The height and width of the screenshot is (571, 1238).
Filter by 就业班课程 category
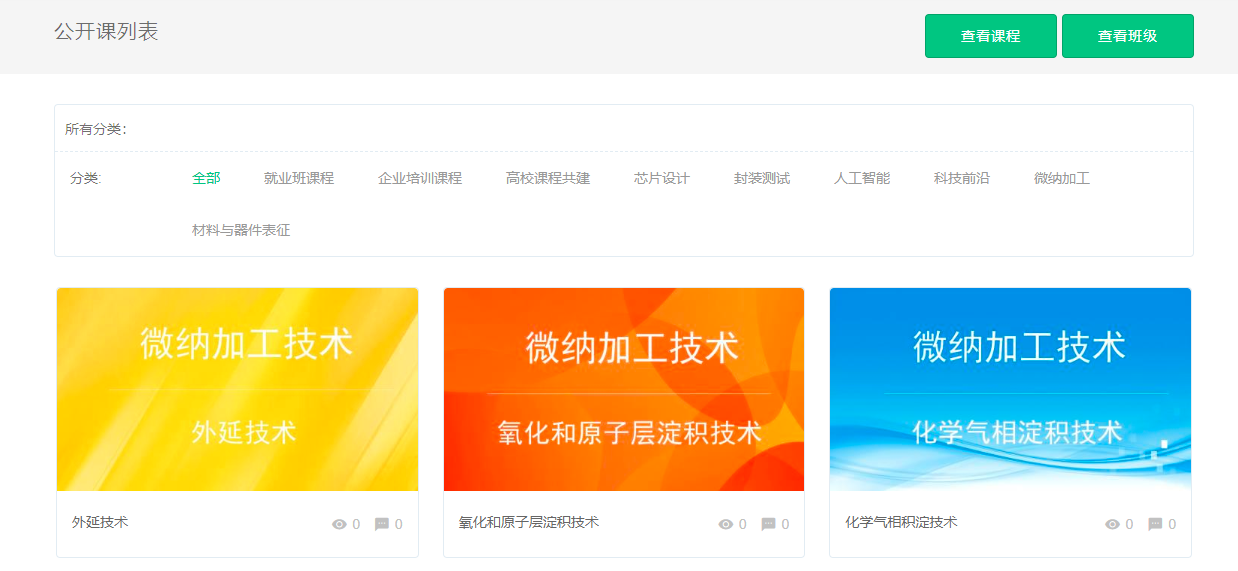tap(299, 178)
